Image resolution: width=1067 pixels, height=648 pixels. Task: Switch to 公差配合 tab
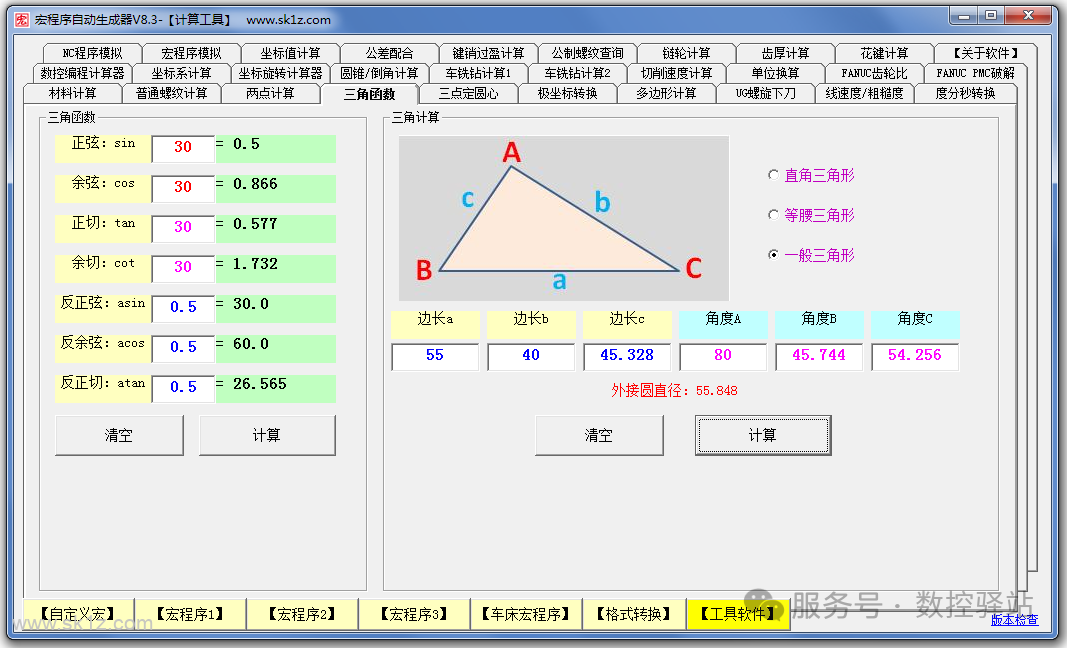tap(389, 53)
